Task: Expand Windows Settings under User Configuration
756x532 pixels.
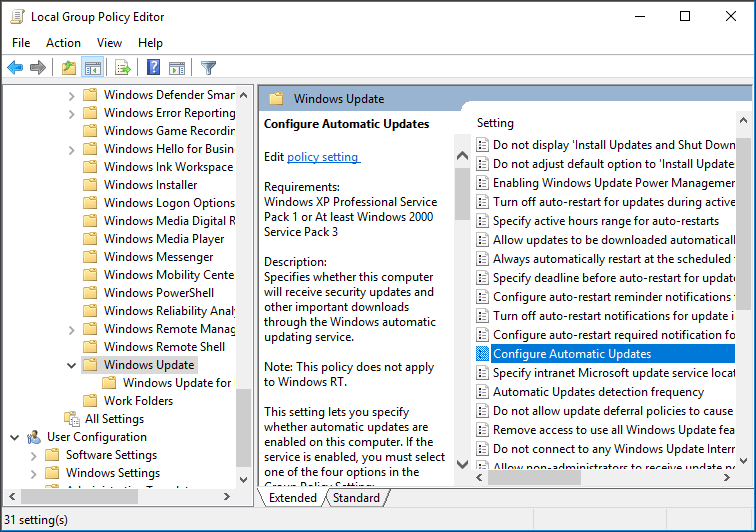Action: 33,474
